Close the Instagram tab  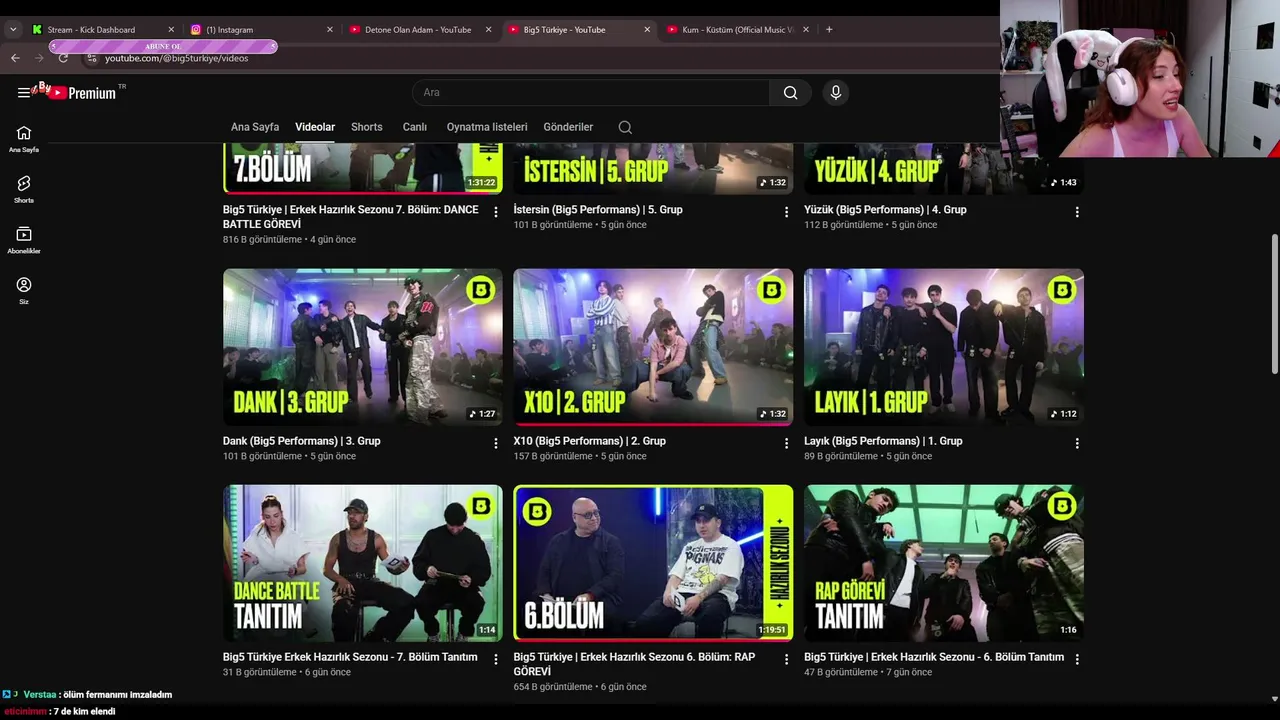tap(330, 30)
